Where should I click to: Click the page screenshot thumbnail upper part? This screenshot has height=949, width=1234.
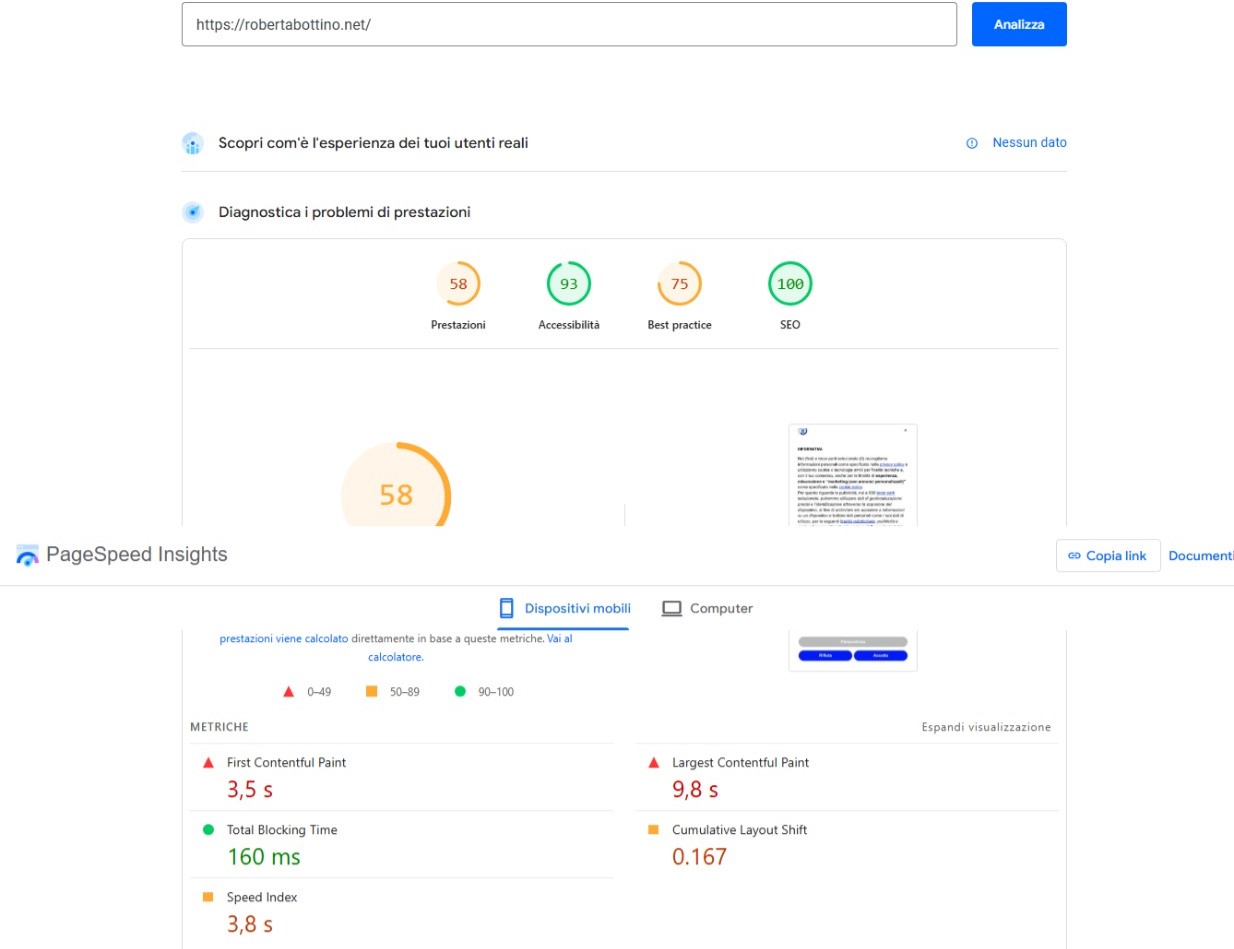coord(853,474)
